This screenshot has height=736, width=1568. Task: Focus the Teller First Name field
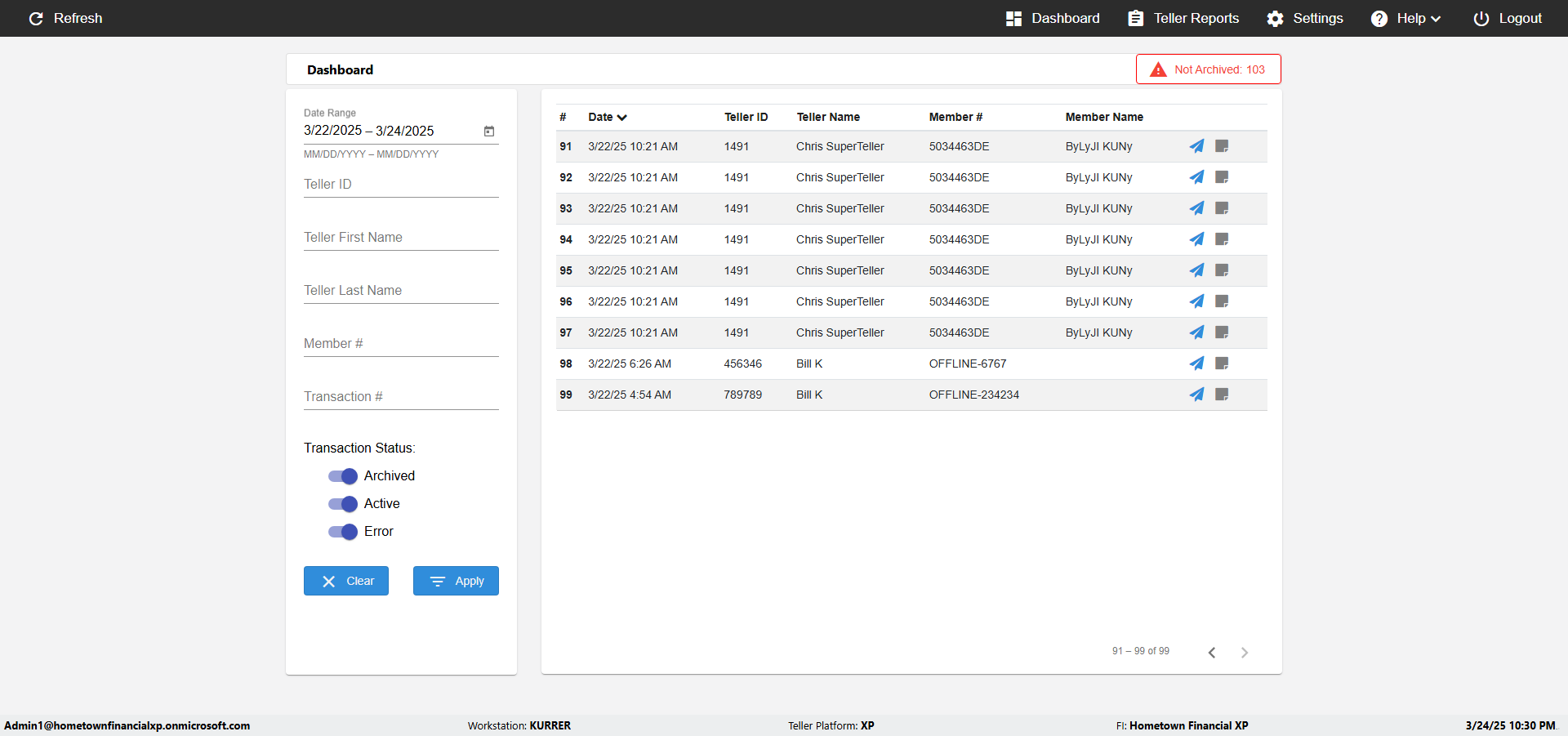pyautogui.click(x=401, y=238)
